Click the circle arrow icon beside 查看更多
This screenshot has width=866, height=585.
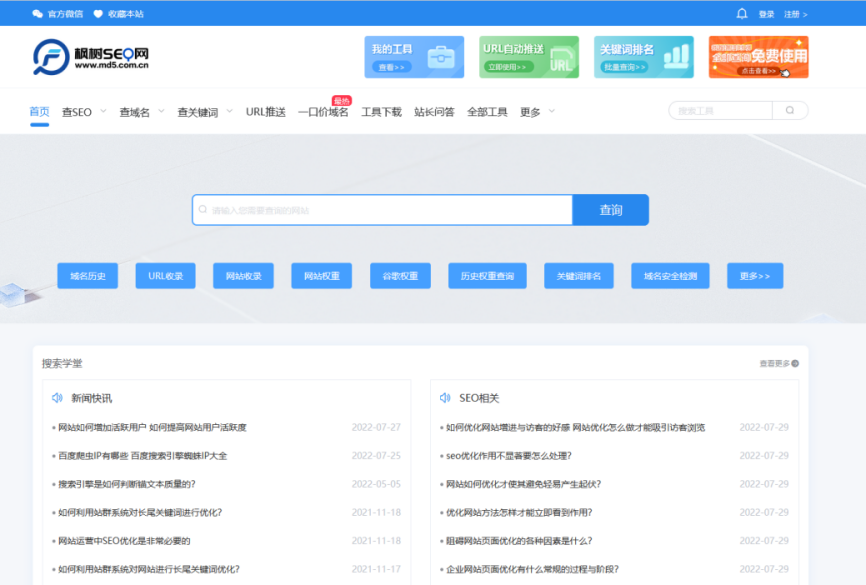795,363
